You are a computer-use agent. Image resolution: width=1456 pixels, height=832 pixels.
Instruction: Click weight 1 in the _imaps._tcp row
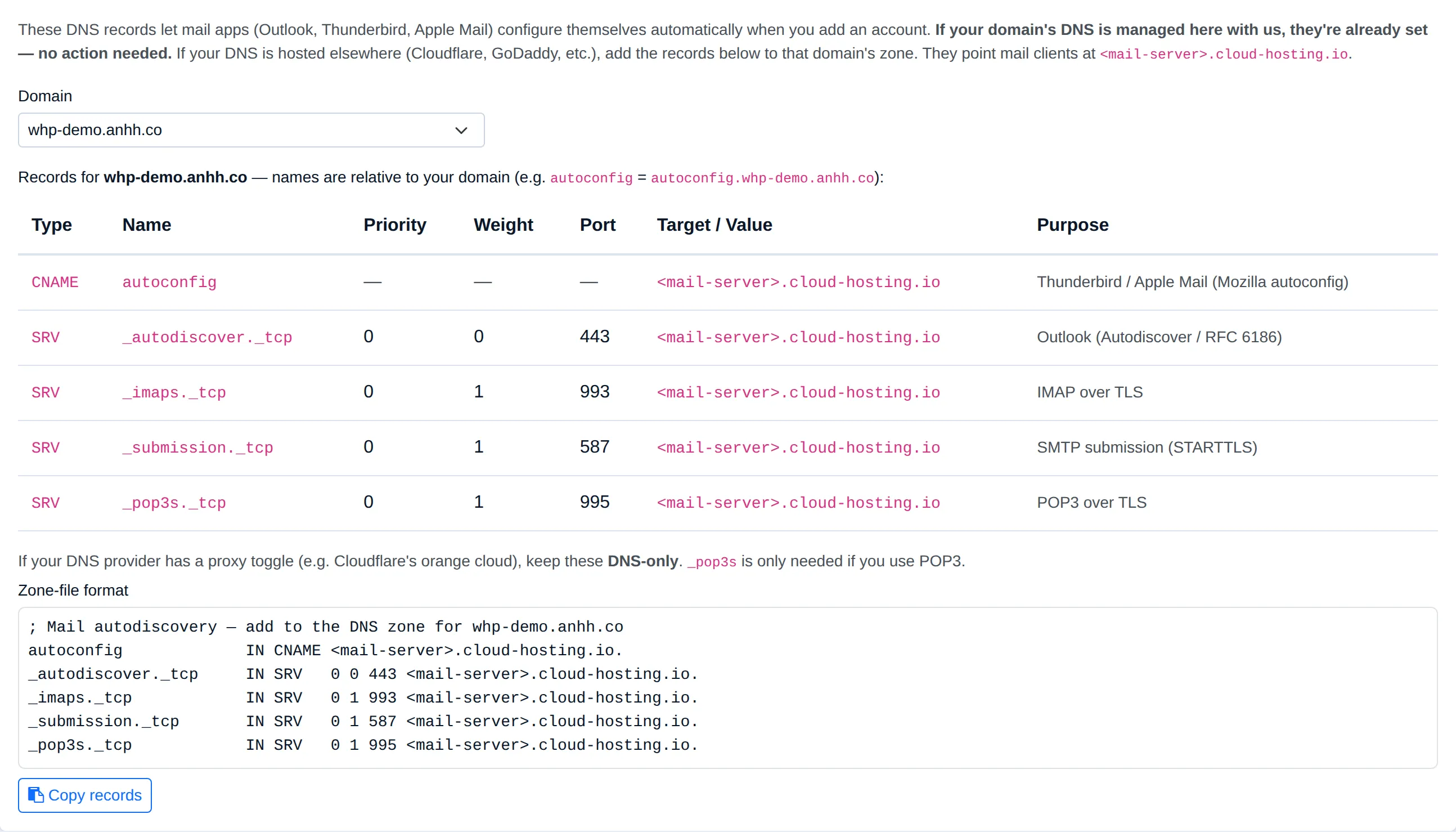point(478,392)
